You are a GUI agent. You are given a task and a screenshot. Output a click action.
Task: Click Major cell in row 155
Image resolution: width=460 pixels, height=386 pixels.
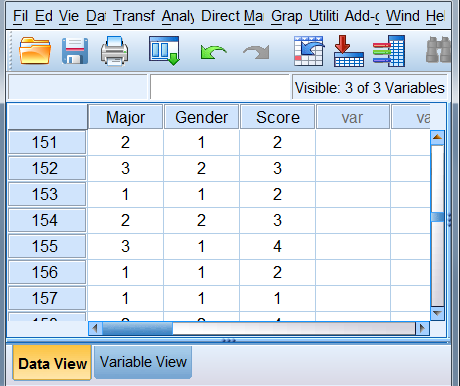pos(125,246)
